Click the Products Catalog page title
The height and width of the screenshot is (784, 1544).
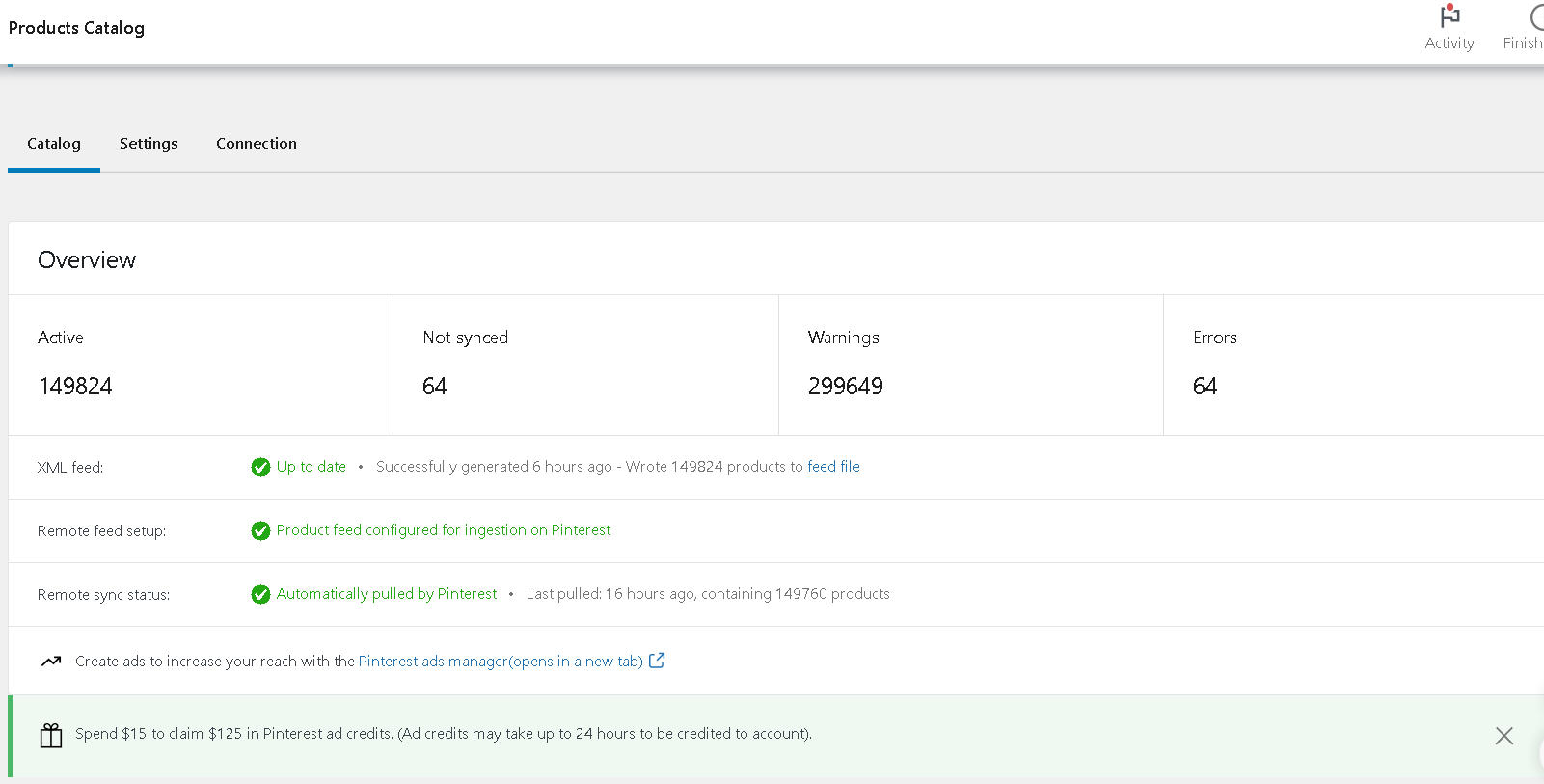click(x=76, y=28)
